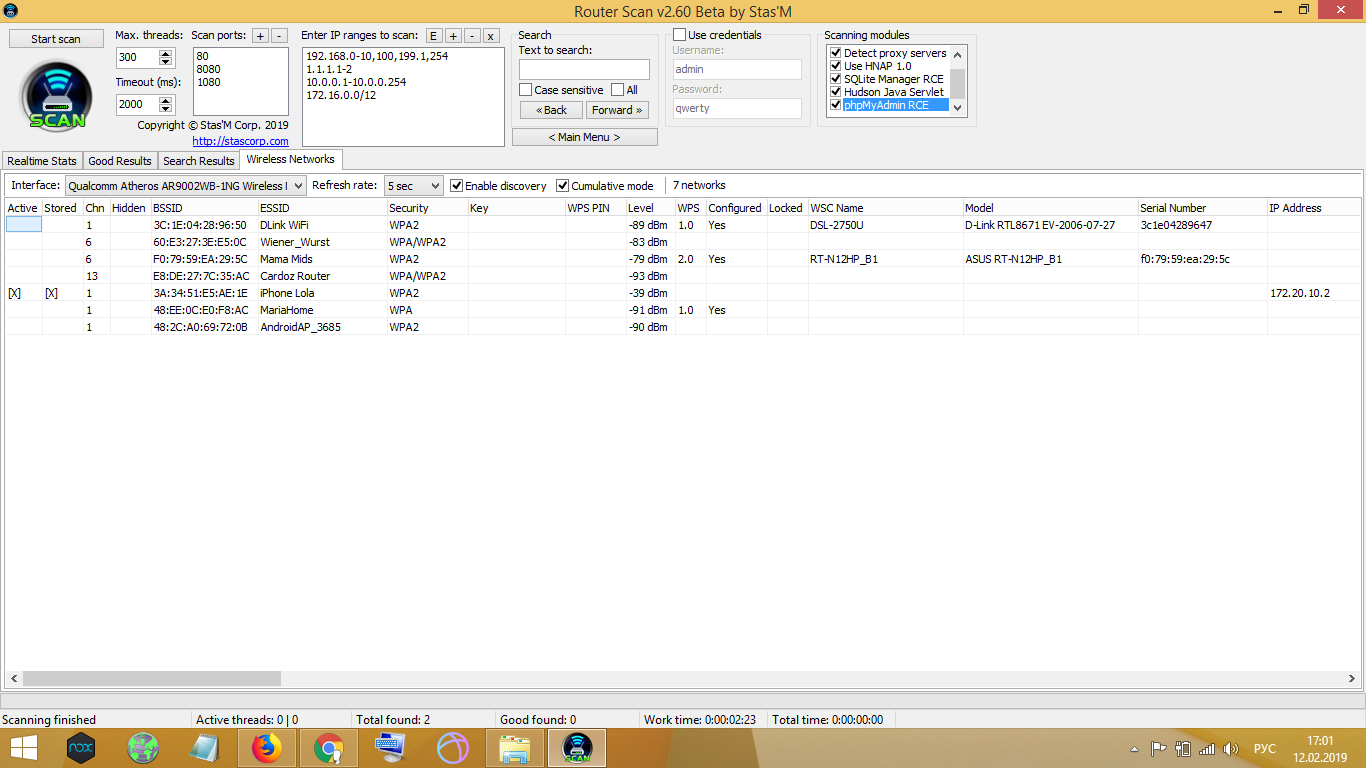Click the Forward search button
The height and width of the screenshot is (768, 1366).
pos(617,110)
